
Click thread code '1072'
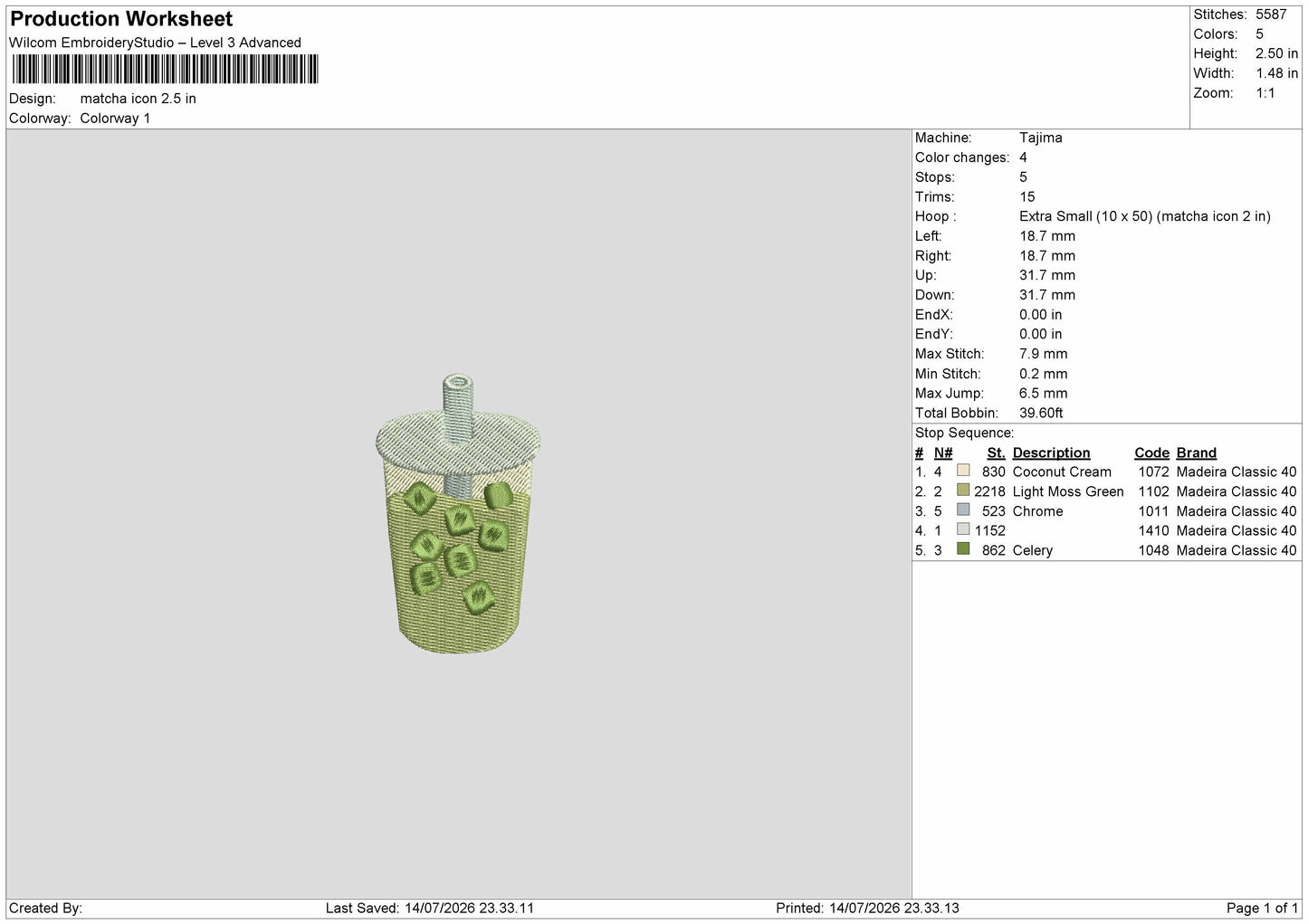click(x=1154, y=472)
